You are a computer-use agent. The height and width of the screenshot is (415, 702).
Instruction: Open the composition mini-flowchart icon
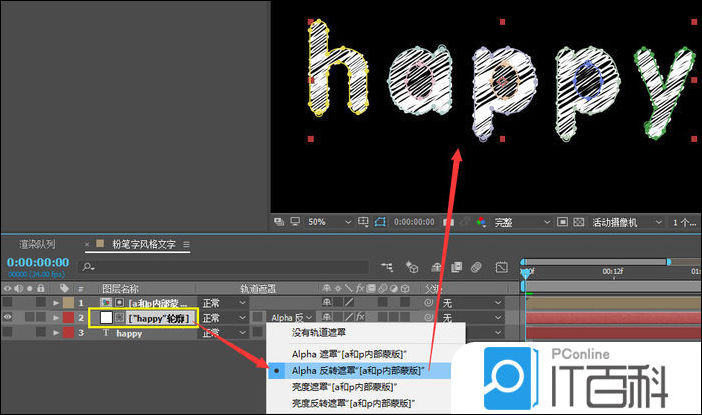pyautogui.click(x=386, y=267)
